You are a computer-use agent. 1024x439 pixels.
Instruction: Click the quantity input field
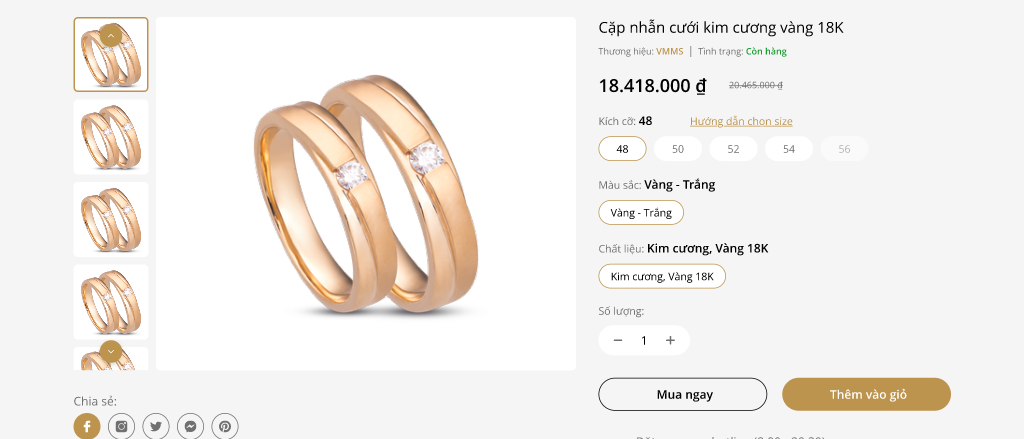coord(644,340)
